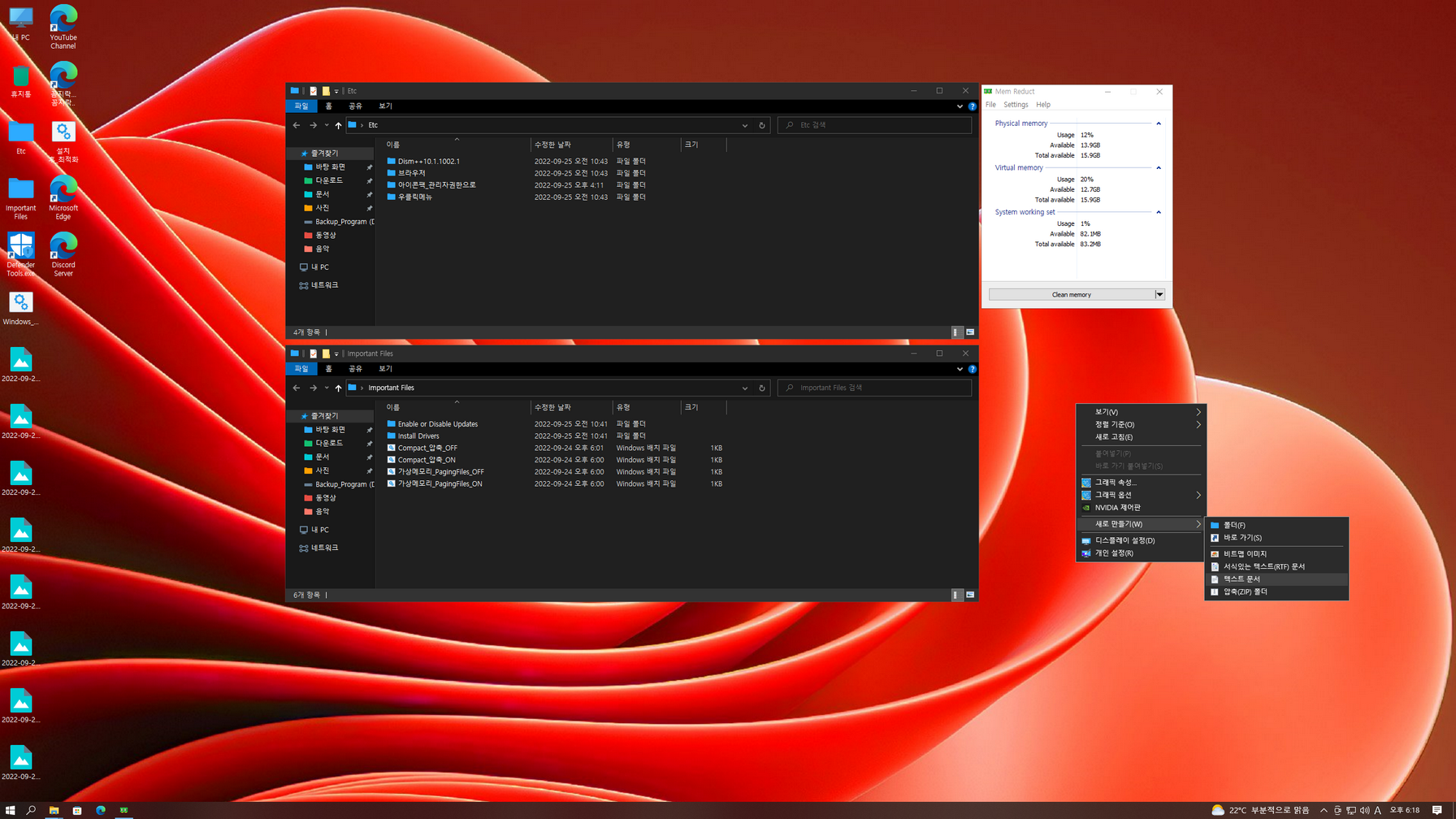Image resolution: width=1456 pixels, height=819 pixels.
Task: Choose 바로 가기(S) in the New submenu
Action: coord(1276,537)
